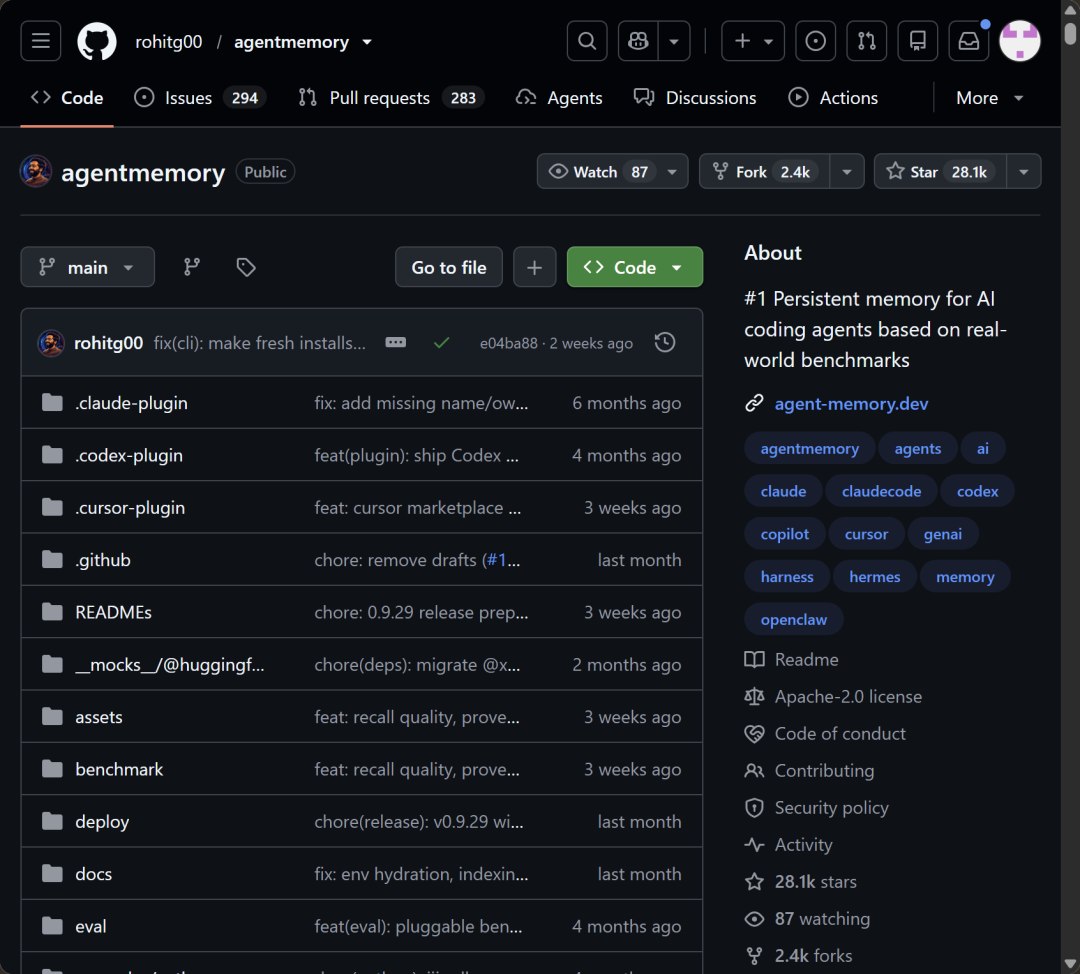Click the Go to file button

click(449, 267)
